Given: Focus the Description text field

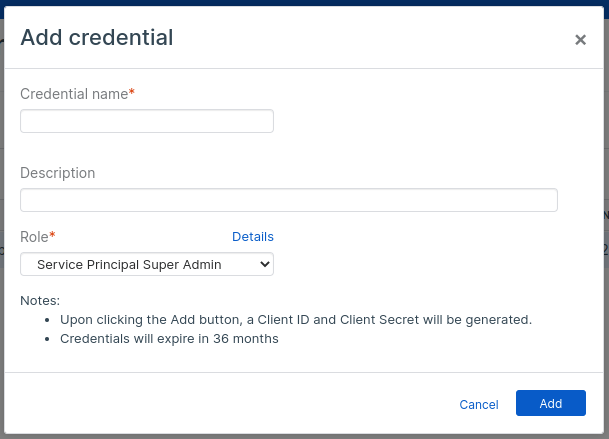Looking at the screenshot, I should click(x=289, y=200).
